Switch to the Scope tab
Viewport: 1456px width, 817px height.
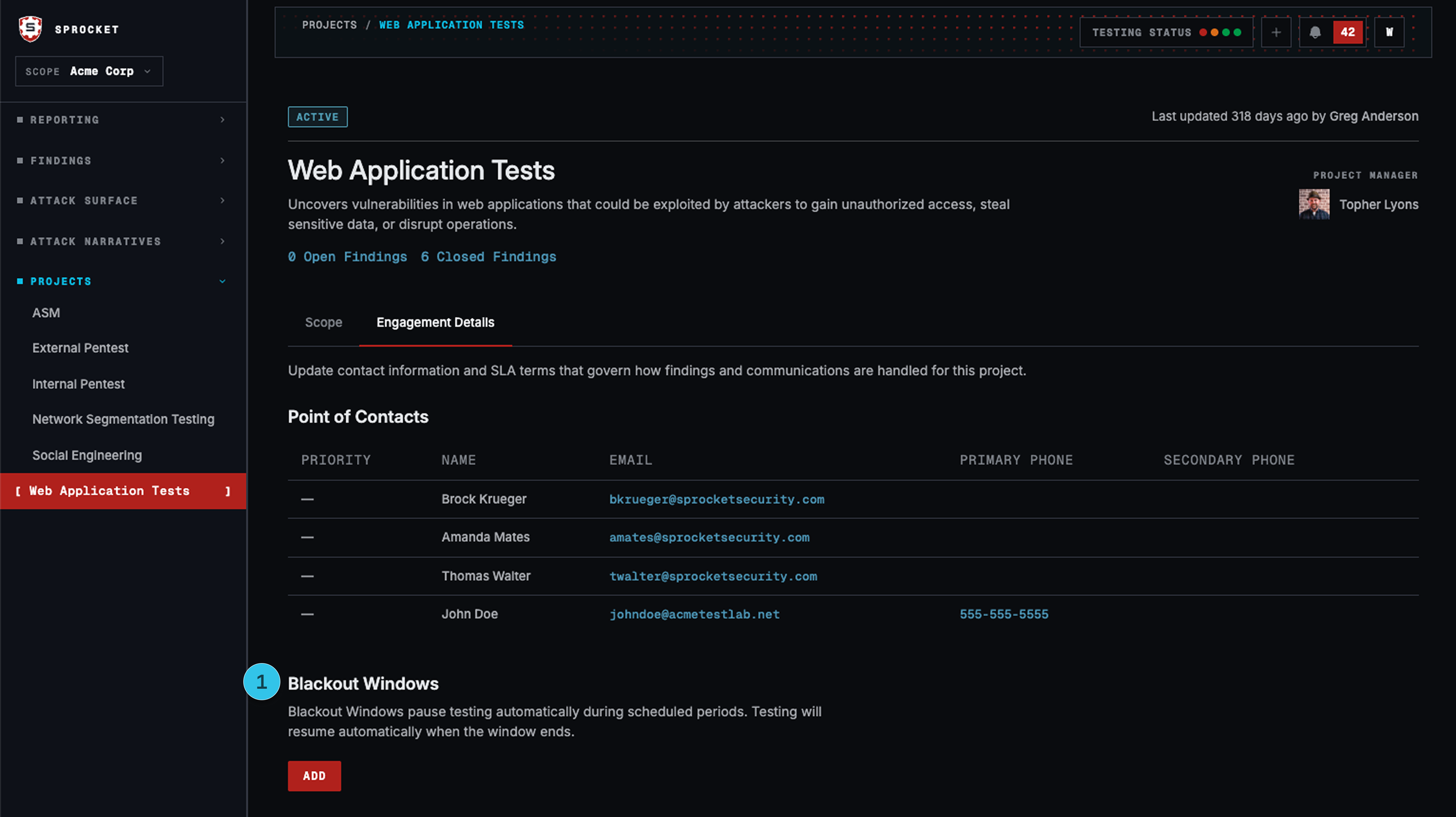point(323,322)
